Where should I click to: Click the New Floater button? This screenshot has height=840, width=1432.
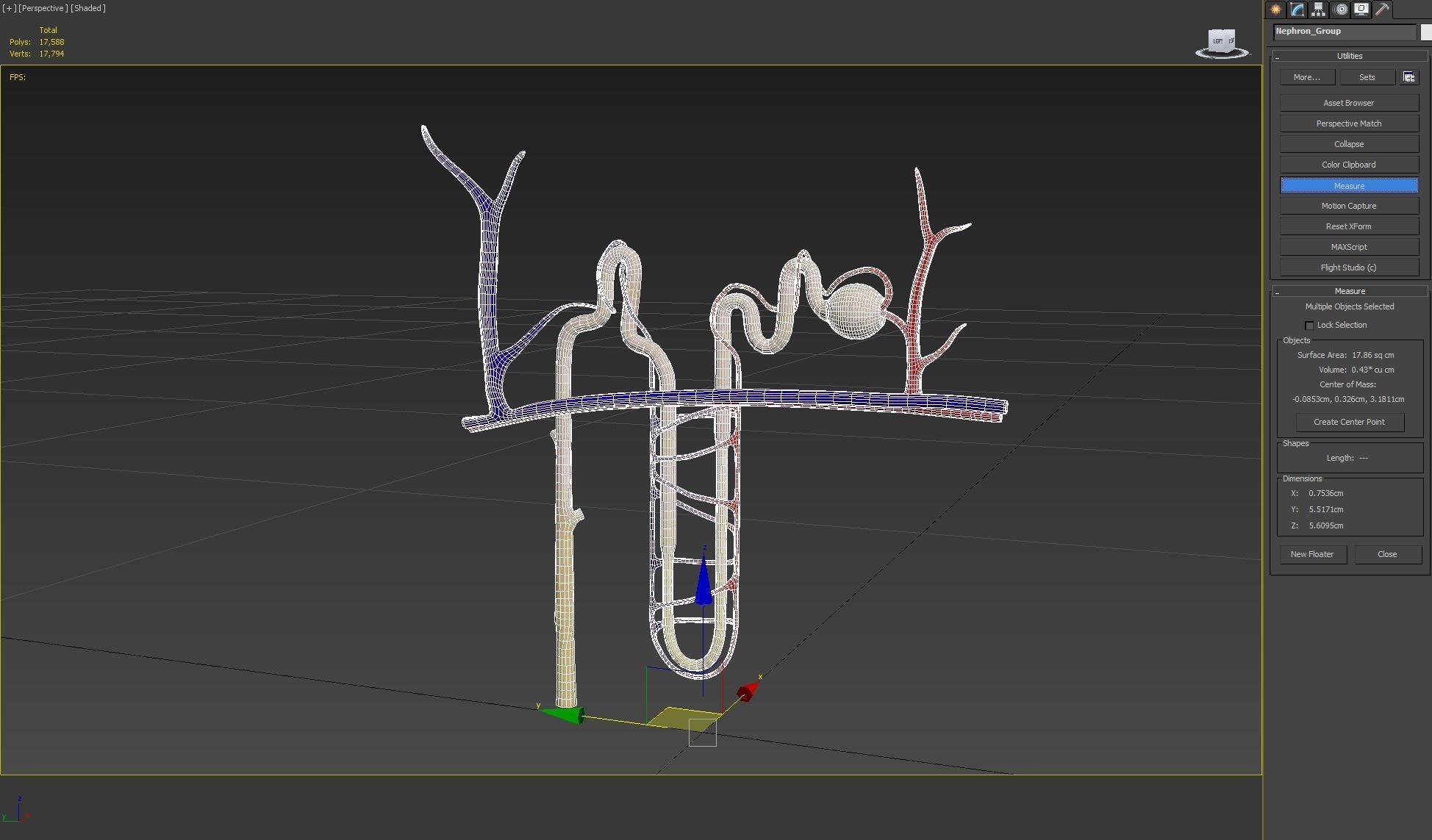coord(1311,554)
